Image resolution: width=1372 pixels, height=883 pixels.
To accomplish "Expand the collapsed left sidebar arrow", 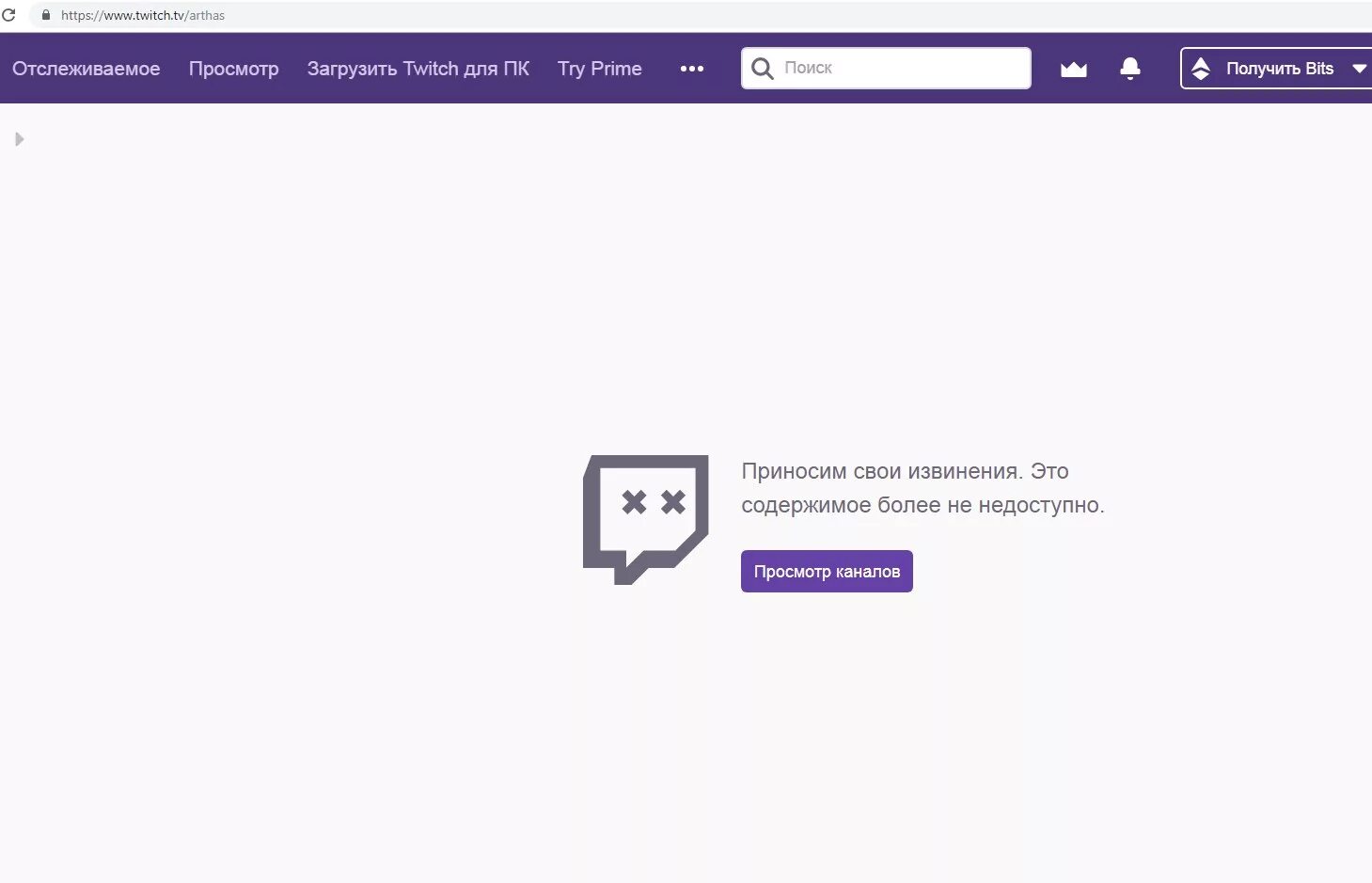I will (19, 139).
